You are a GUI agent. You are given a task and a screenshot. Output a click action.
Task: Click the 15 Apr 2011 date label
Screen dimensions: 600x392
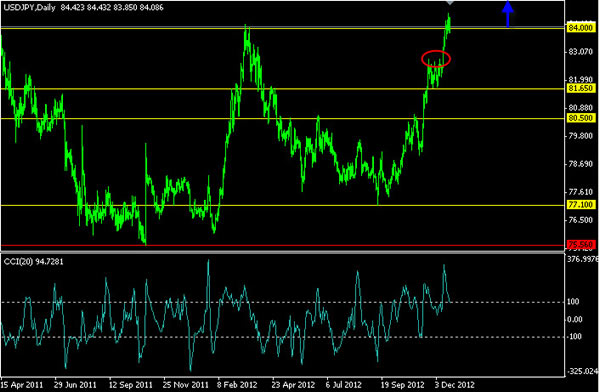[x=22, y=385]
